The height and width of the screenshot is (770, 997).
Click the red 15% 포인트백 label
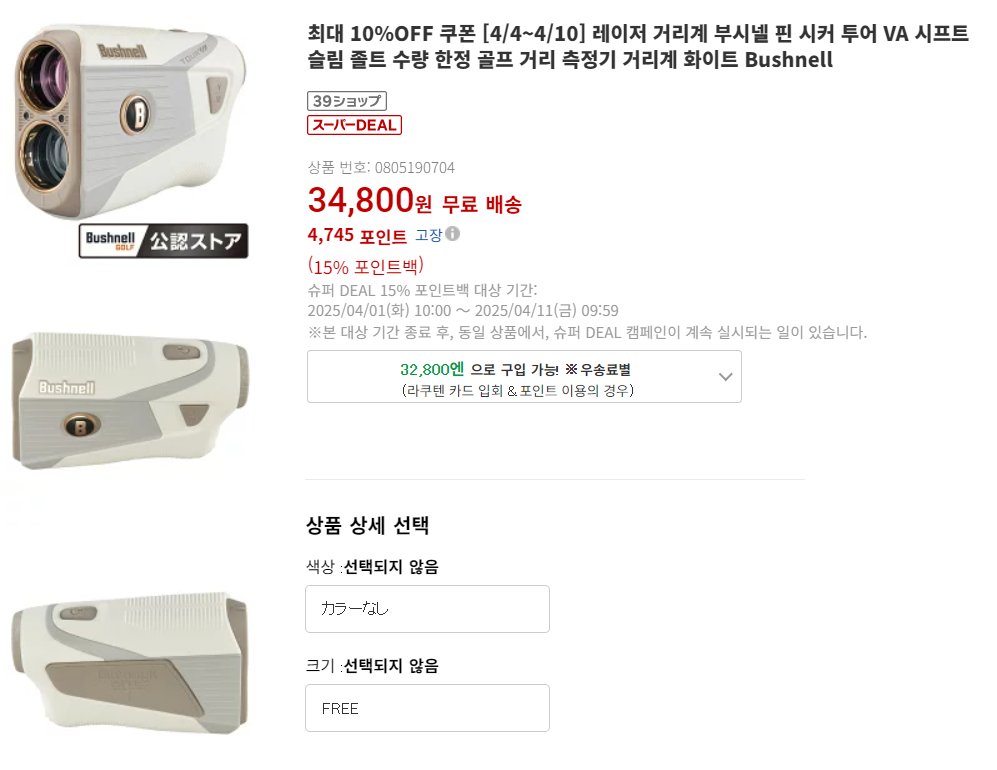pyautogui.click(x=366, y=266)
